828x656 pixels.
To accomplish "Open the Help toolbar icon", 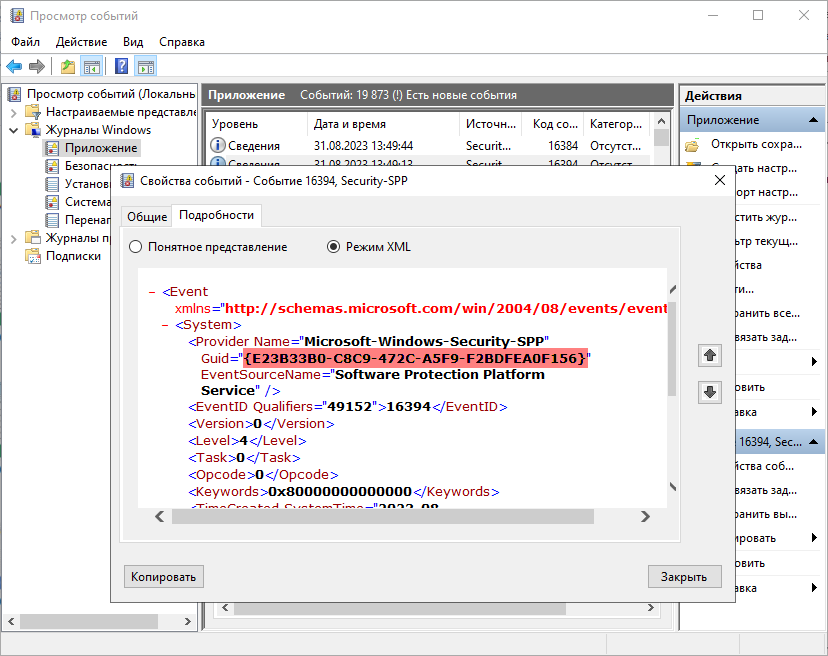I will [121, 67].
